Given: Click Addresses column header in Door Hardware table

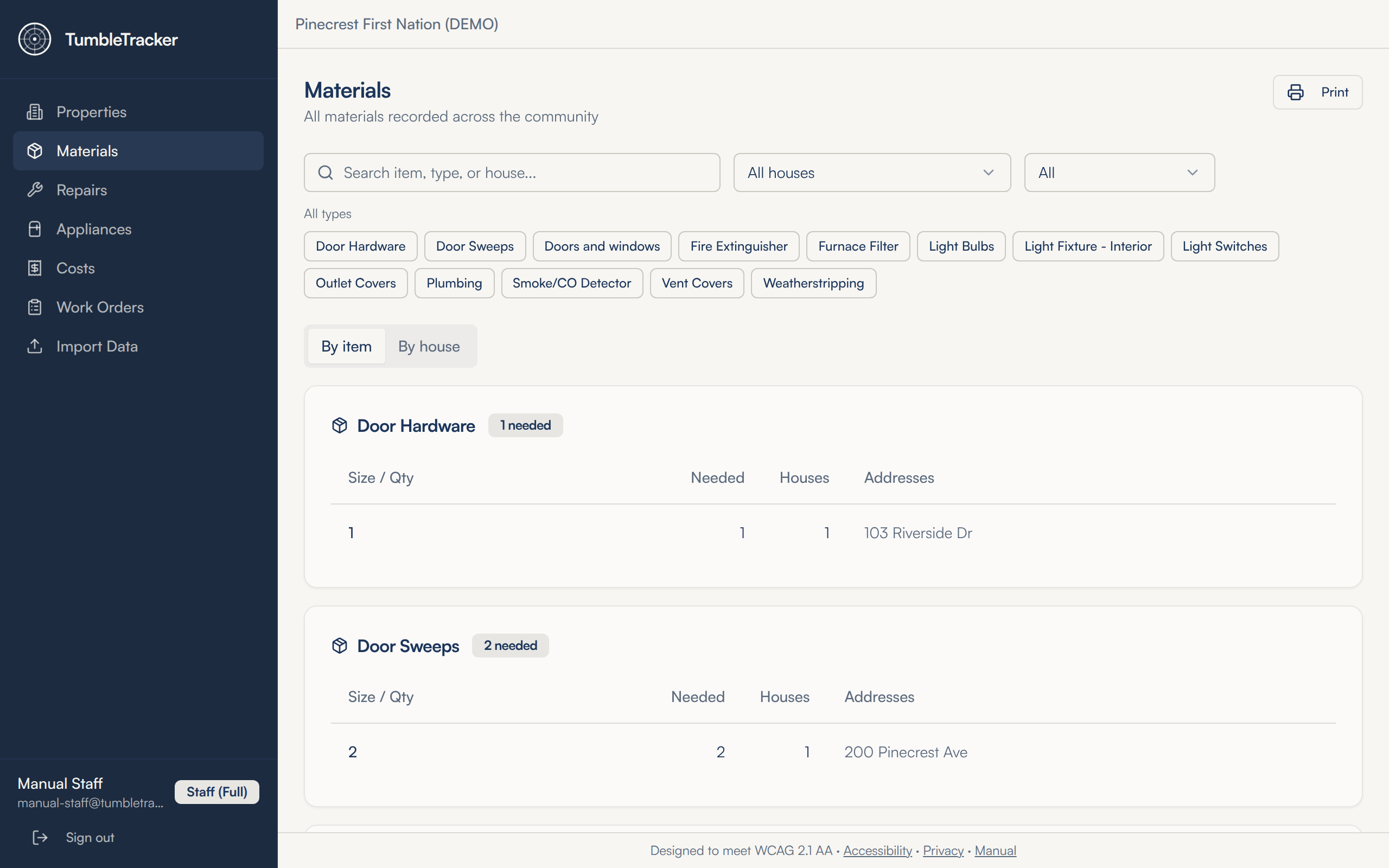Looking at the screenshot, I should pos(899,477).
